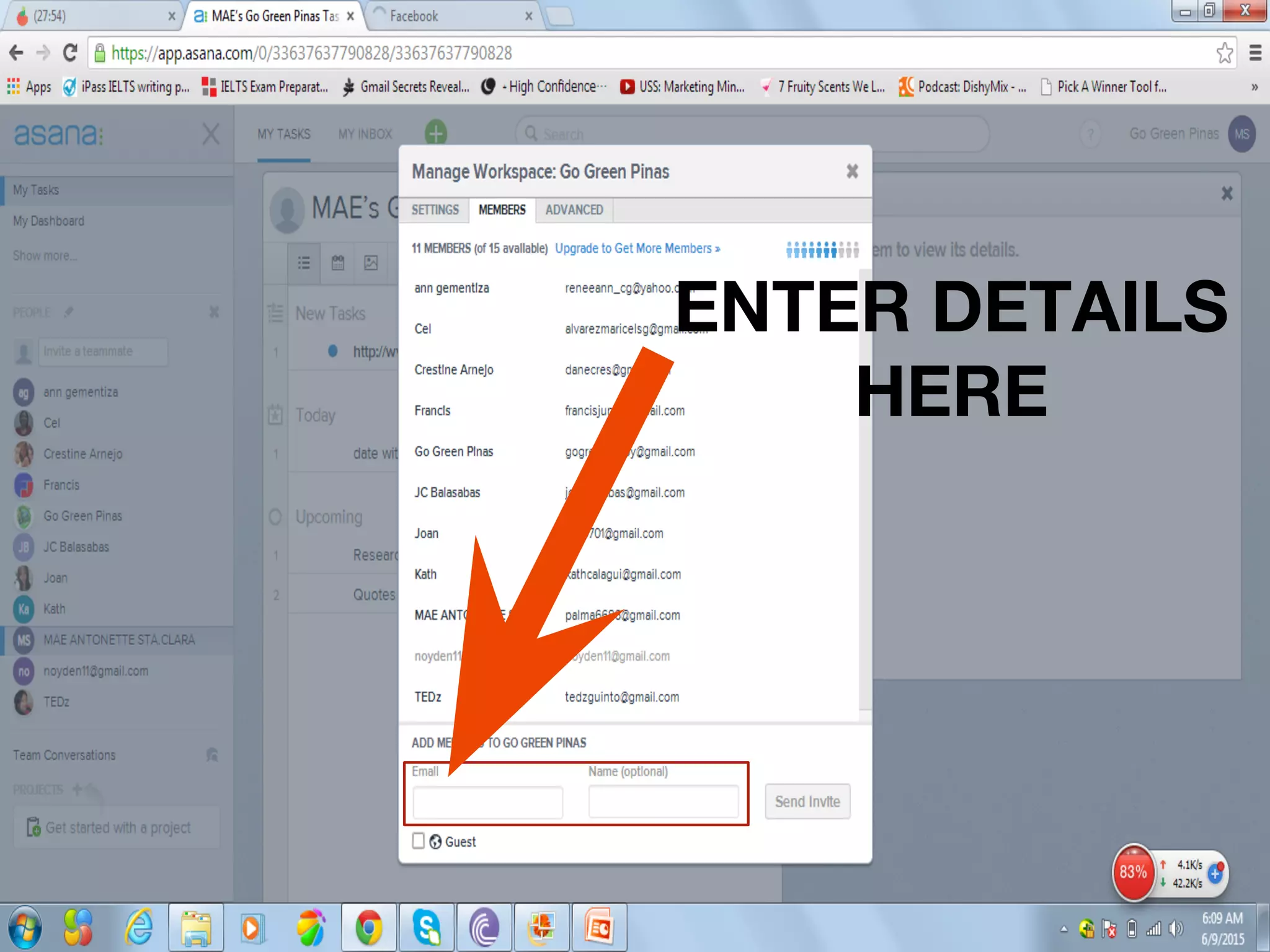
Task: Select Crestine Arnejo in sidebar people list
Action: pos(83,454)
